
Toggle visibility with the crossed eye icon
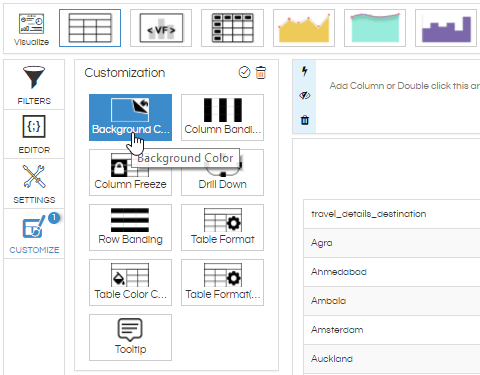click(x=304, y=96)
